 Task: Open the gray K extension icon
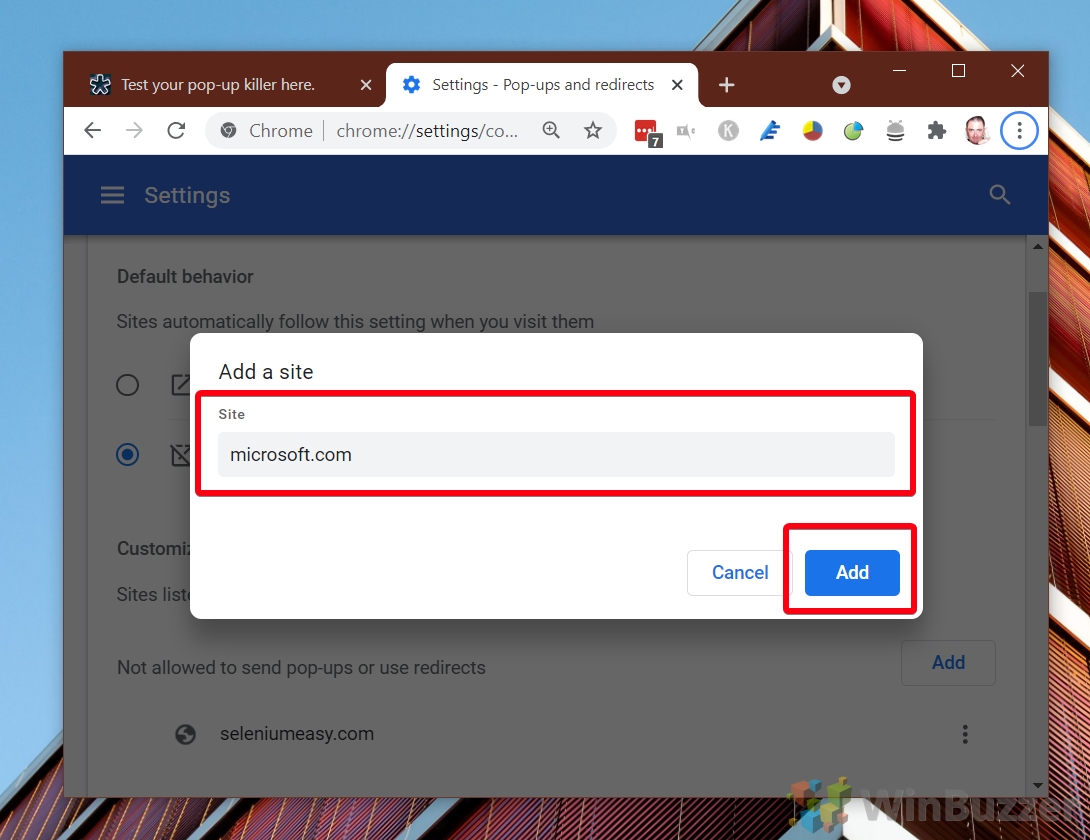coord(728,131)
